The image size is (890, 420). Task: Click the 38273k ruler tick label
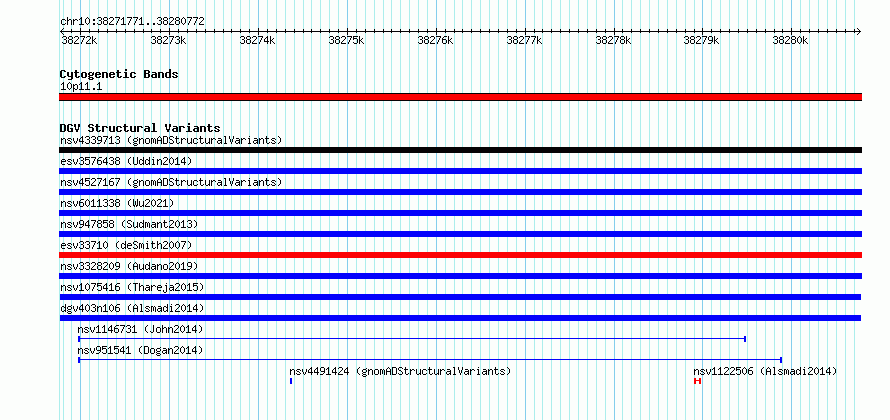coord(169,41)
